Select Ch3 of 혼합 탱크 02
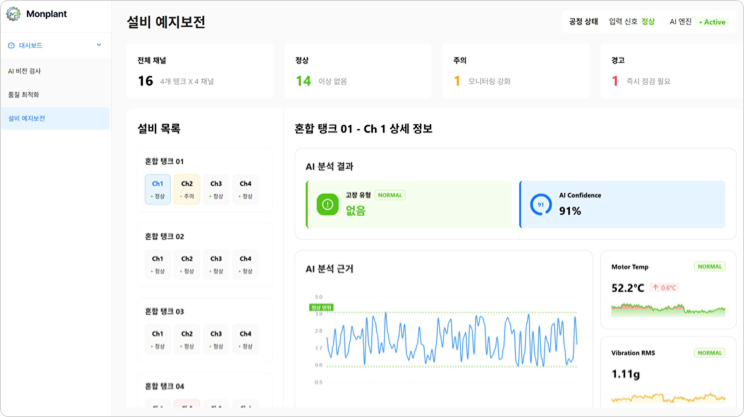 [216, 264]
